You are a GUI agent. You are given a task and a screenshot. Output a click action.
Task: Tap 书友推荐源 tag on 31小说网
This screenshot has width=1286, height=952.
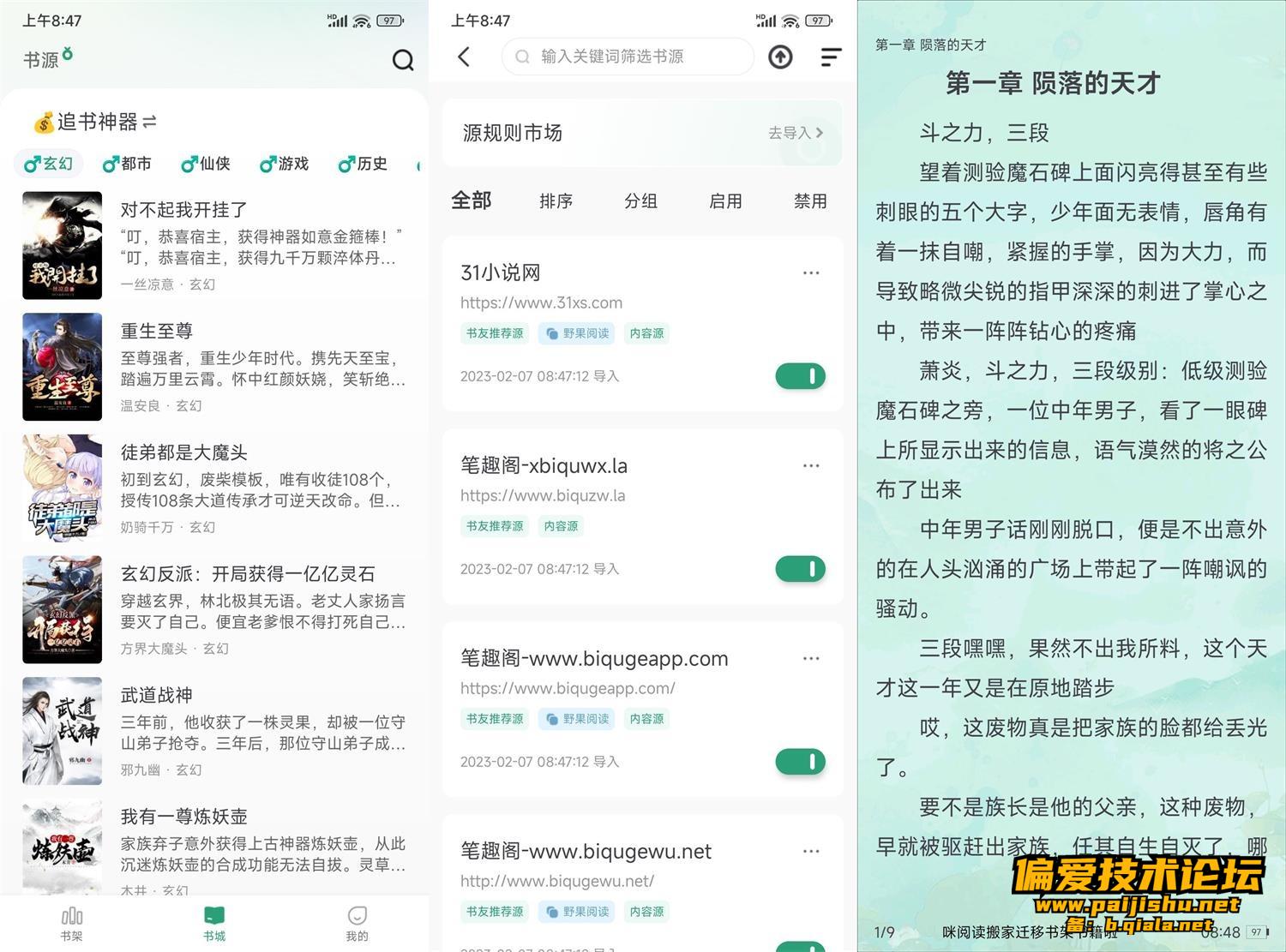click(495, 333)
